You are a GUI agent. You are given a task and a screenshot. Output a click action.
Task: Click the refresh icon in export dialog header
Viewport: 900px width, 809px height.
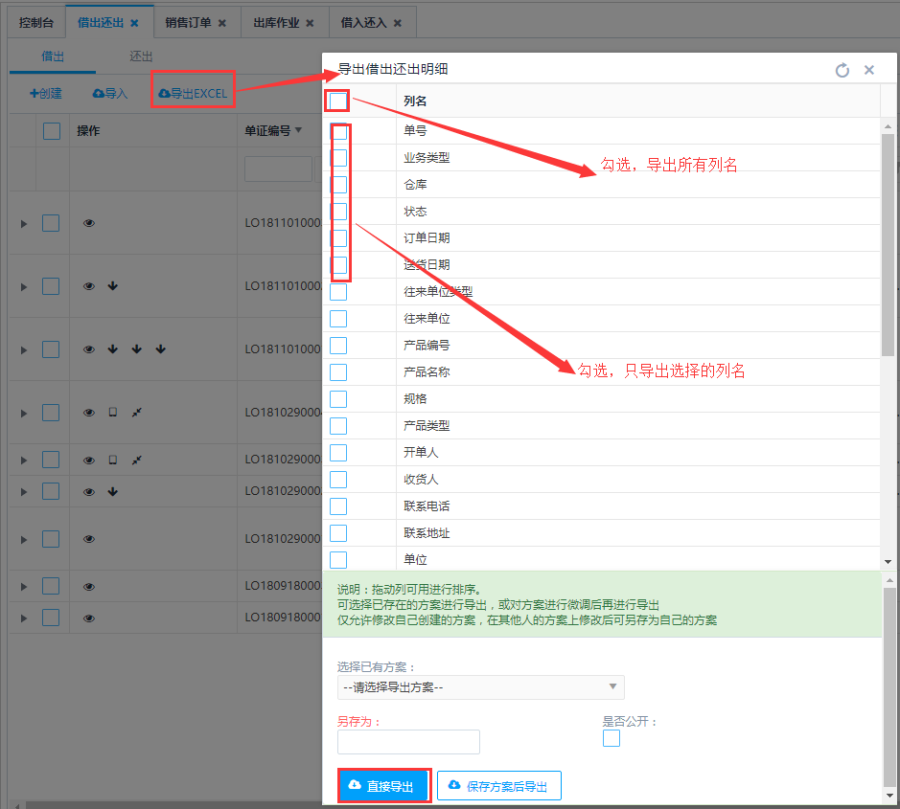[842, 70]
